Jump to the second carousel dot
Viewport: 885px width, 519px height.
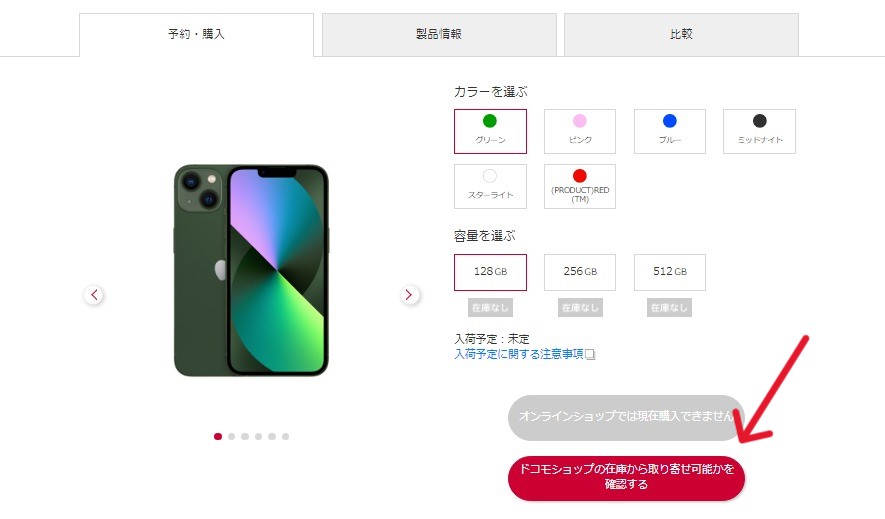[231, 436]
